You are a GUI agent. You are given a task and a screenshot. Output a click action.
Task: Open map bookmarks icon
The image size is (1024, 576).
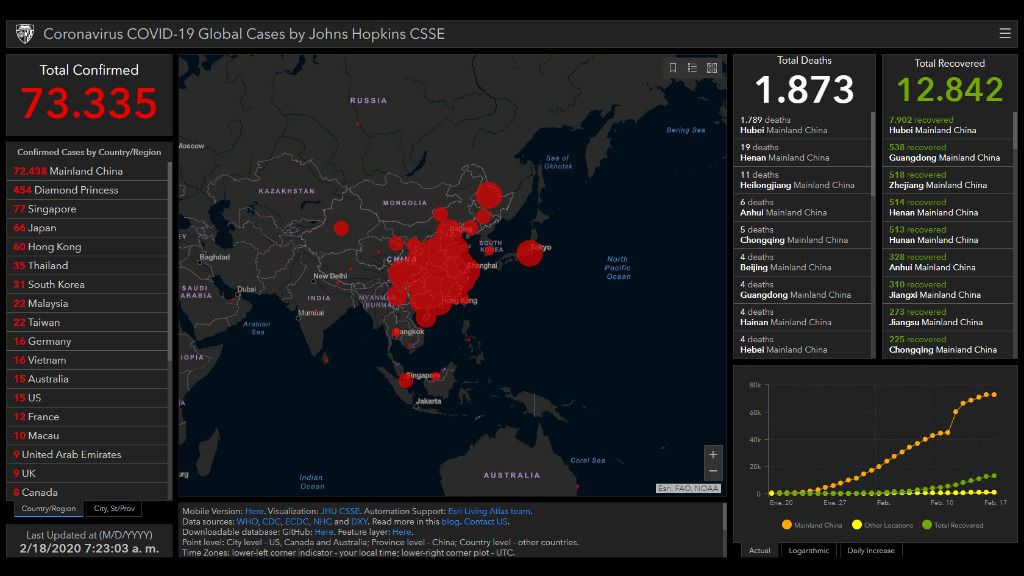coord(673,68)
